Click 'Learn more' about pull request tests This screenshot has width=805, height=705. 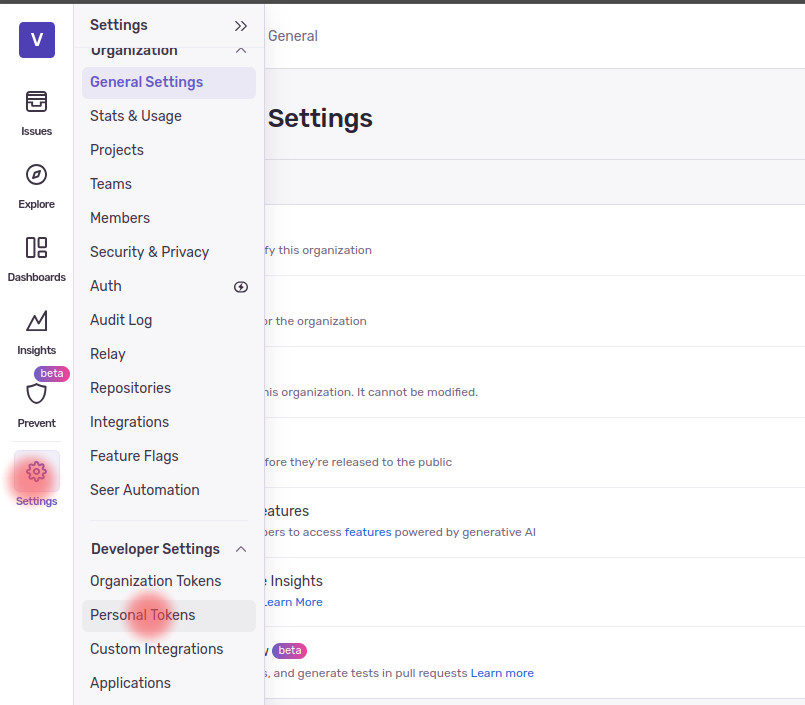[502, 673]
